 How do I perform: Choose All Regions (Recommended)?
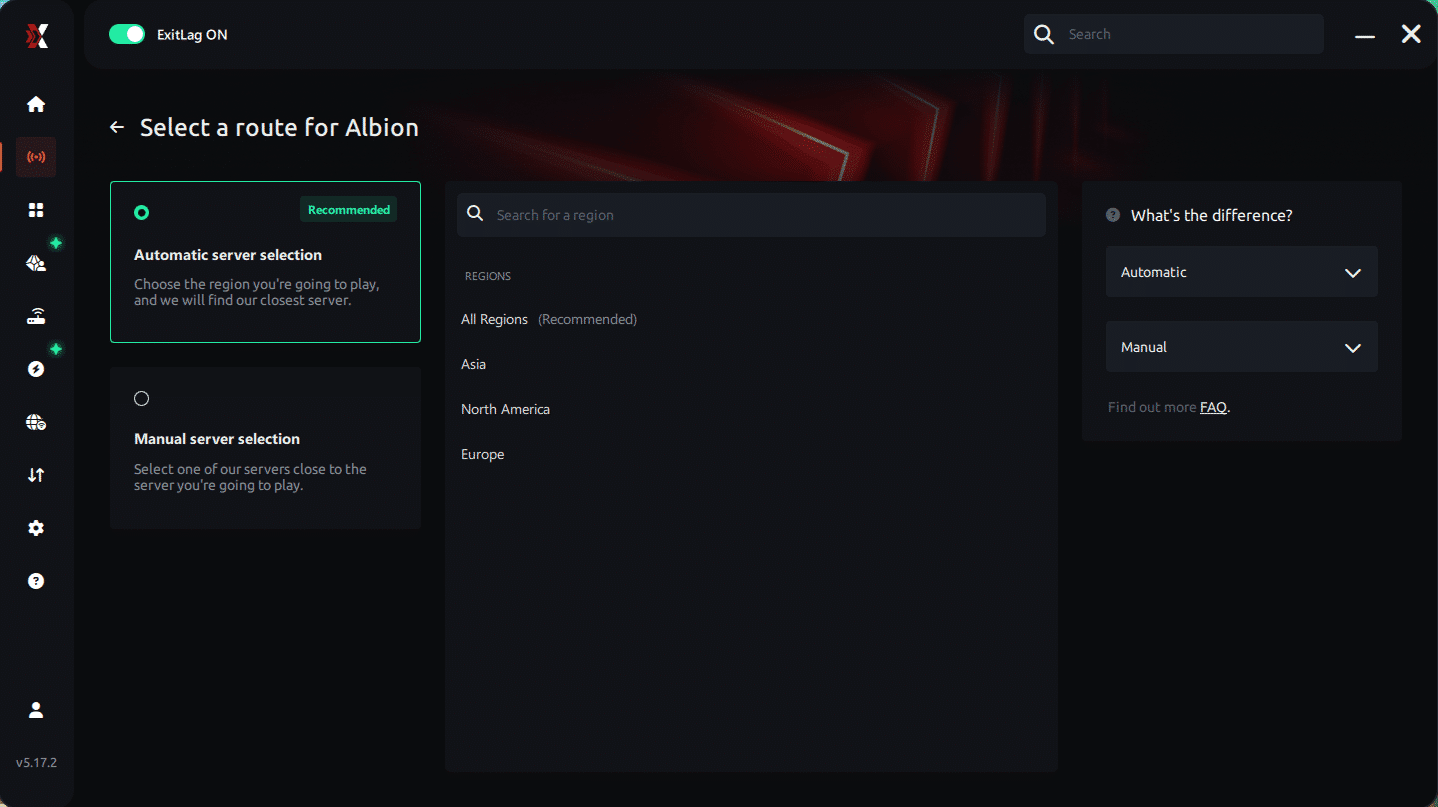pos(549,319)
